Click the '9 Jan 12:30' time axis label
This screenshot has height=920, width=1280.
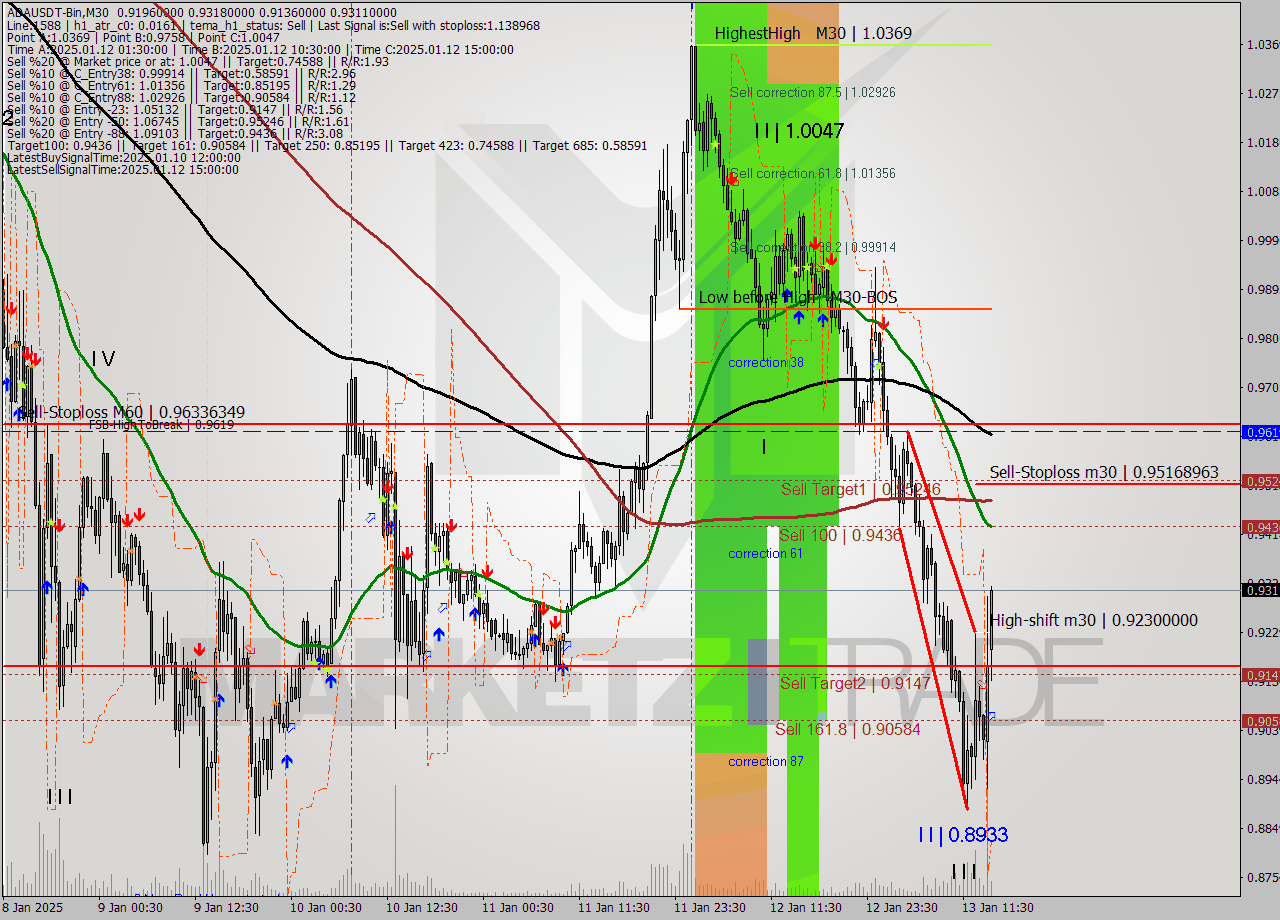click(227, 907)
